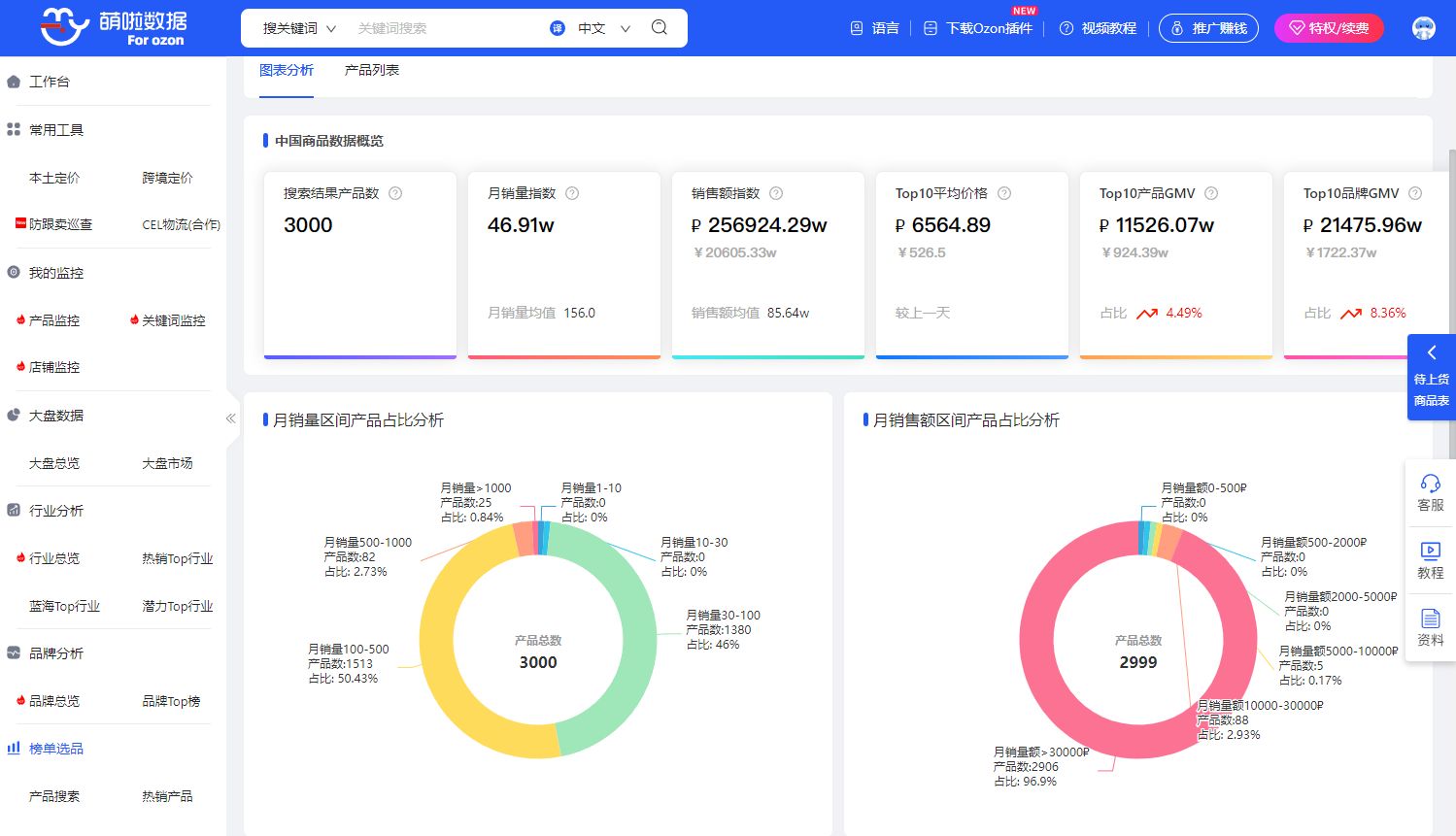Click the 我的监控 section icon
This screenshot has width=1456, height=836.
click(x=14, y=272)
